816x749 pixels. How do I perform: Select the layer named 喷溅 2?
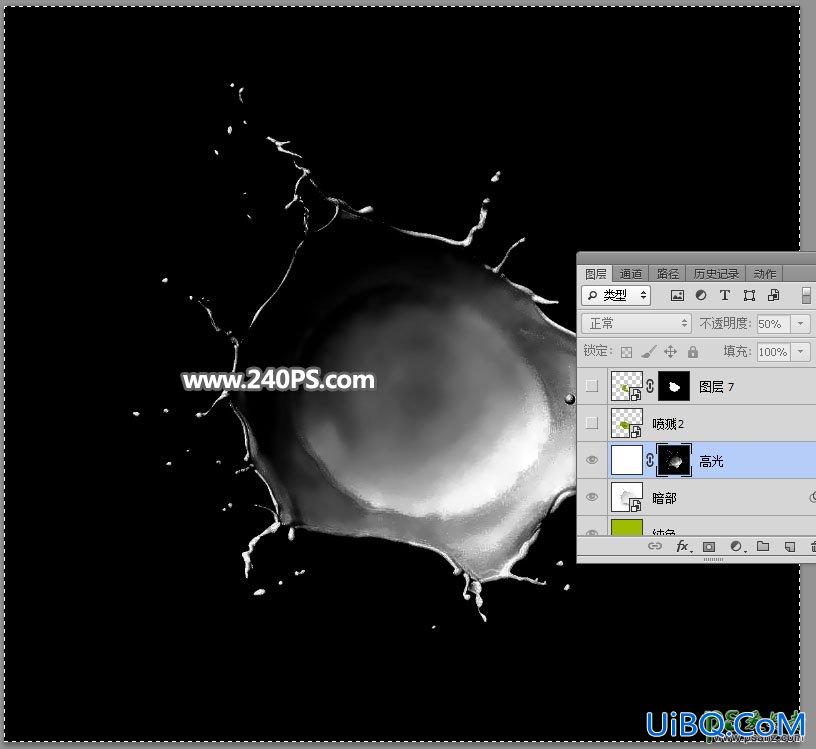tap(668, 424)
